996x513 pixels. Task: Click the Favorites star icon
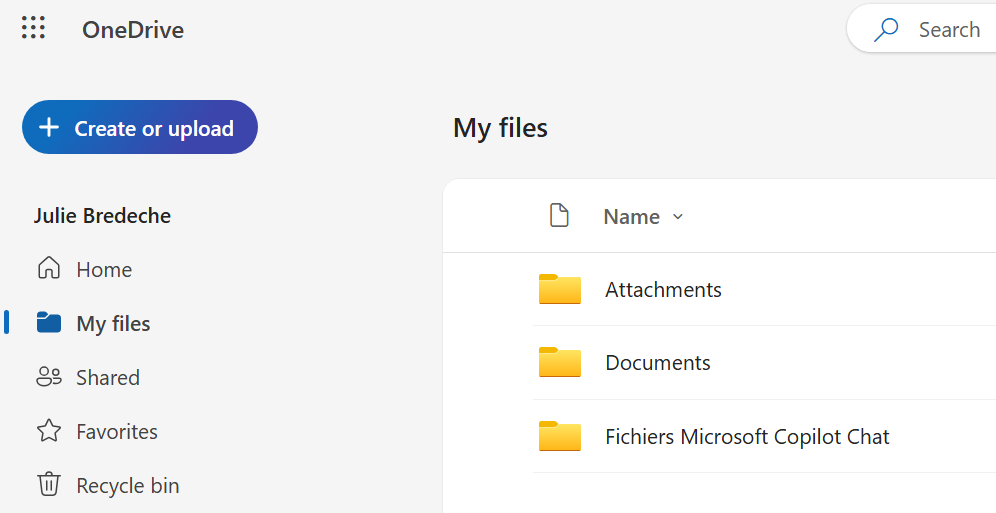click(48, 431)
